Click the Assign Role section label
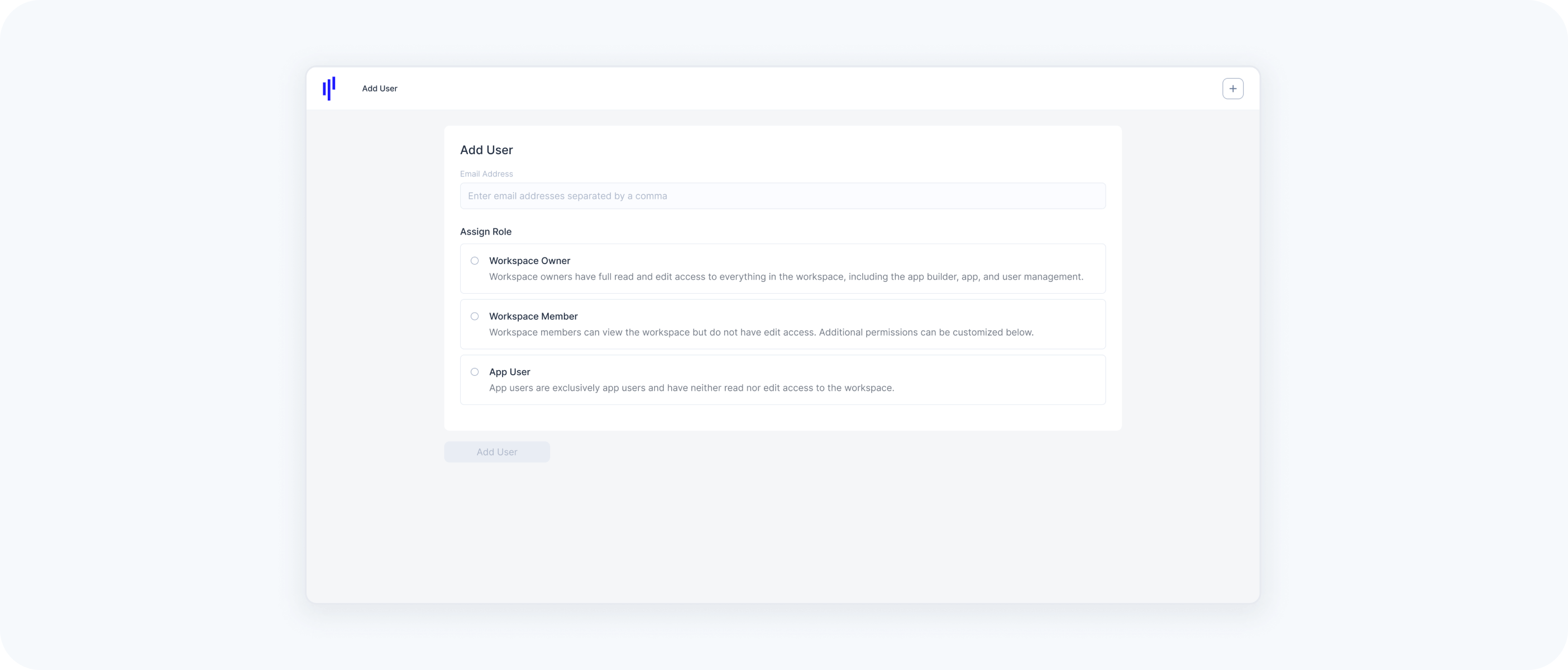 (x=486, y=232)
